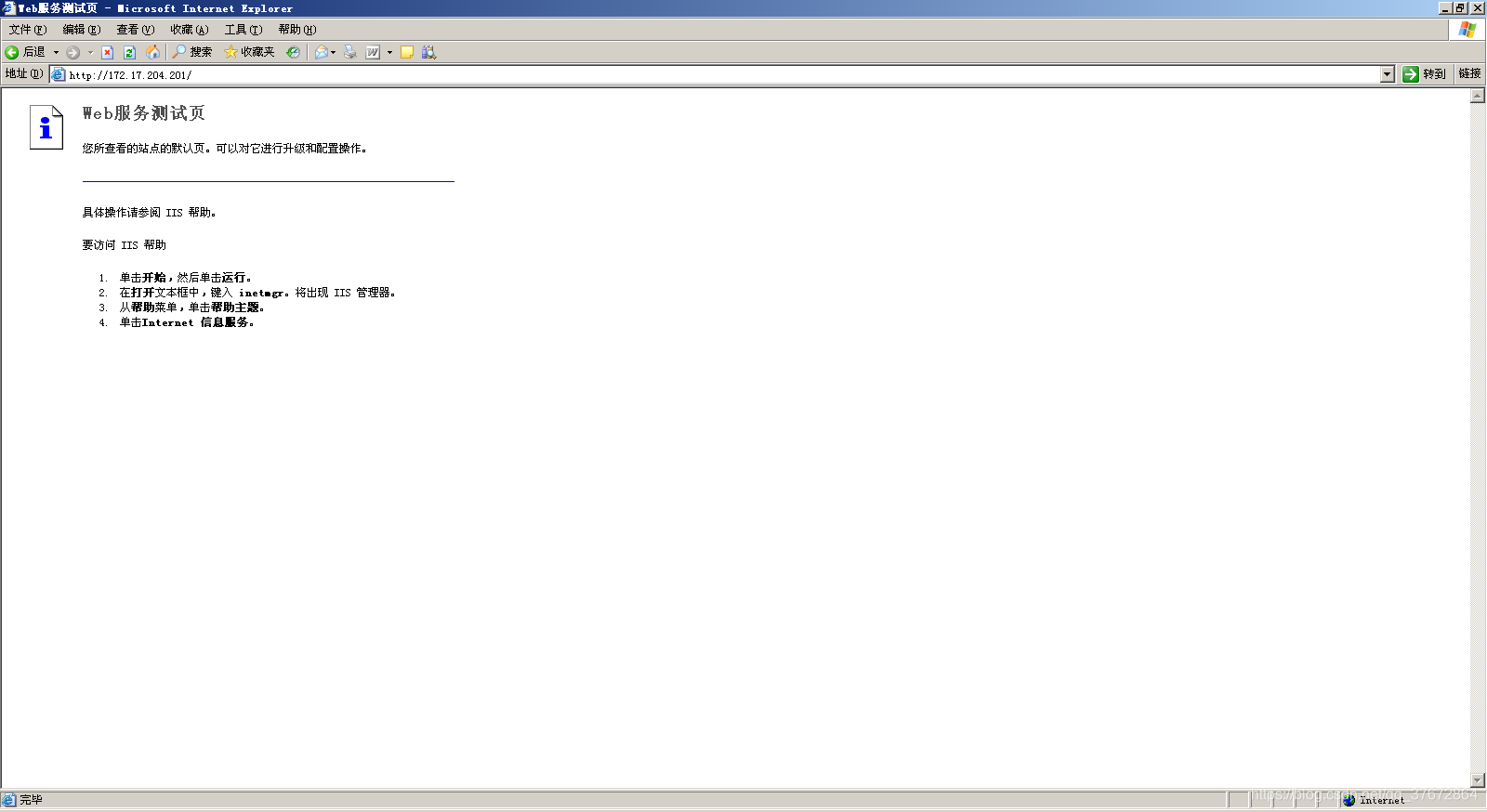Viewport: 1487px width, 812px height.
Task: Open the Forward history dropdown arrow
Action: pyautogui.click(x=90, y=52)
